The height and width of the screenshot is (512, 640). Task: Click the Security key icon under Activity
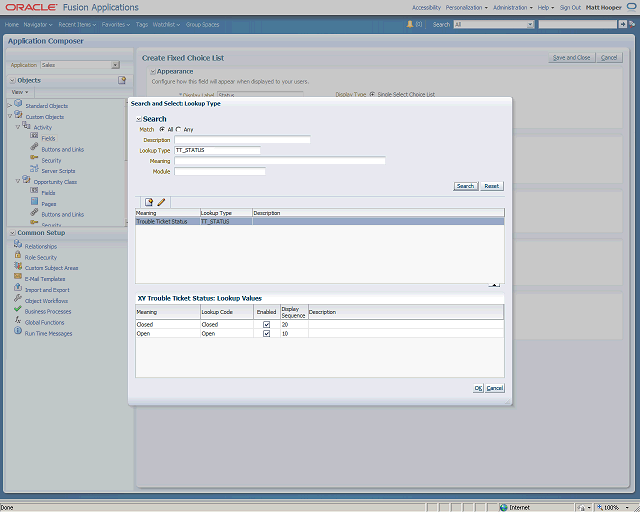(34, 158)
